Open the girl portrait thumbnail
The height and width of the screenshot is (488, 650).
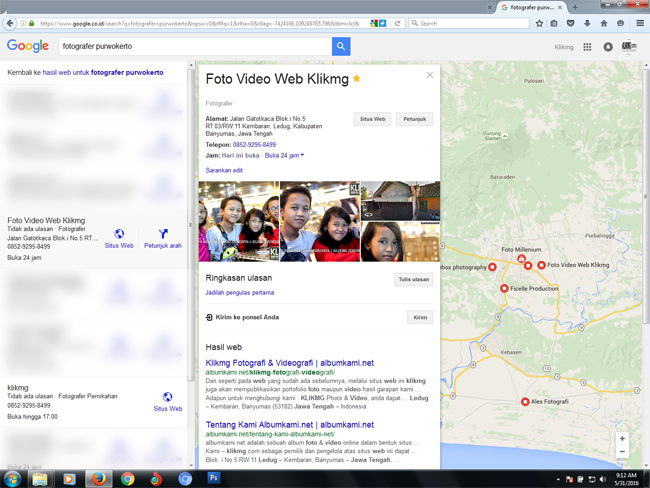point(400,242)
